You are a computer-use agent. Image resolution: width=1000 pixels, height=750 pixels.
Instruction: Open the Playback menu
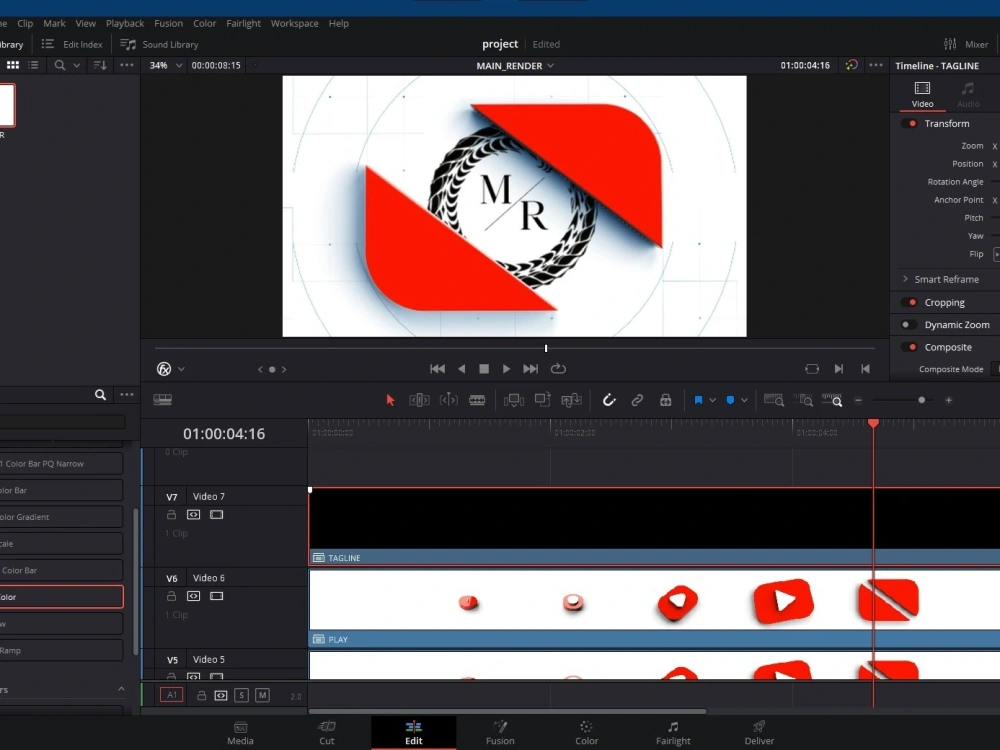[125, 24]
